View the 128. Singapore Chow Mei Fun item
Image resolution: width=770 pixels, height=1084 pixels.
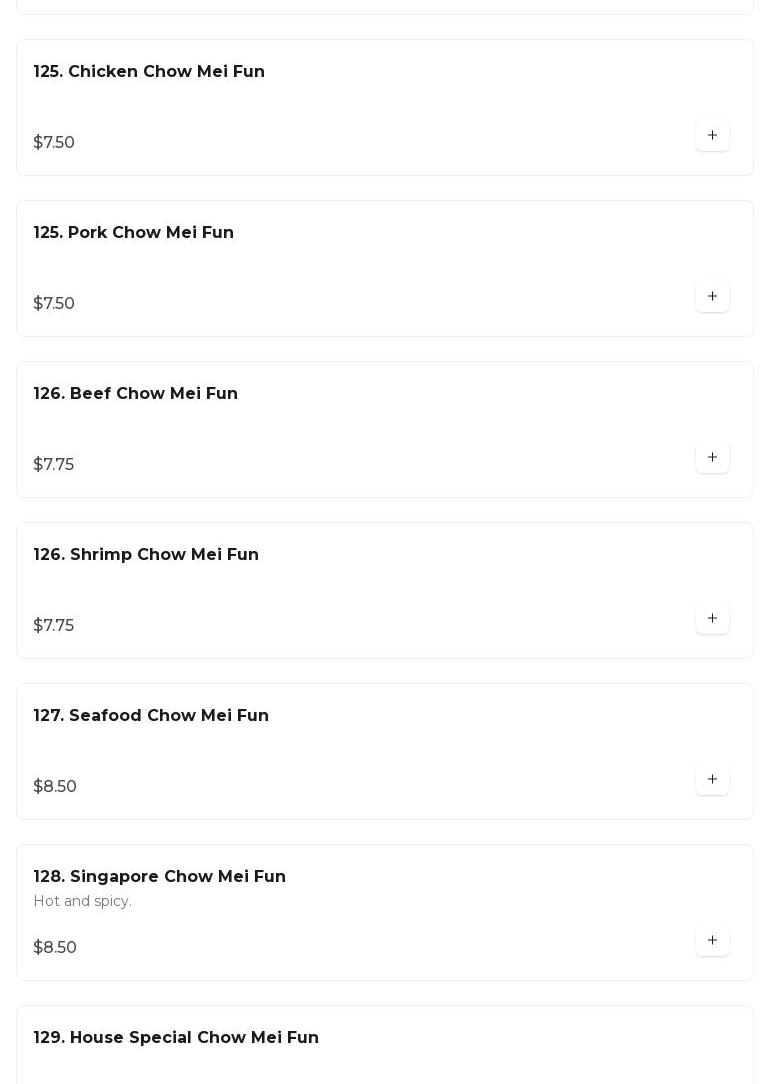(x=160, y=877)
